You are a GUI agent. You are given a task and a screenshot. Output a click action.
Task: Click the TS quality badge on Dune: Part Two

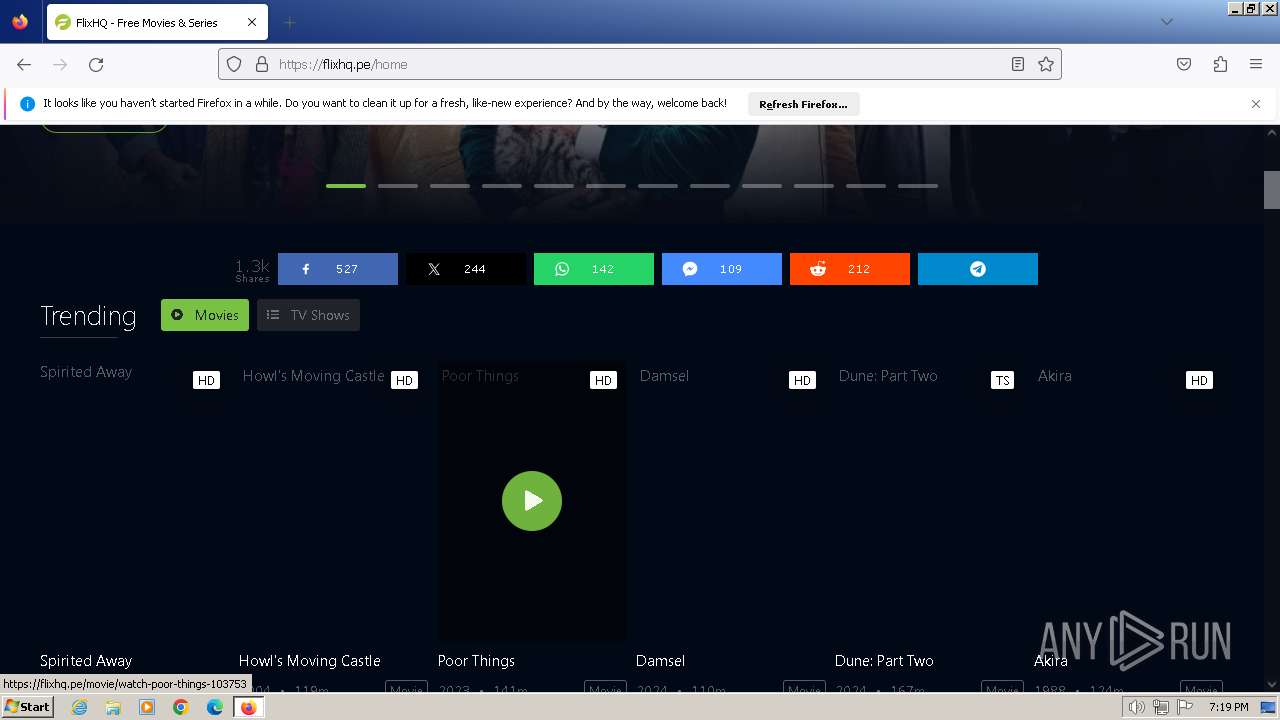click(1002, 380)
